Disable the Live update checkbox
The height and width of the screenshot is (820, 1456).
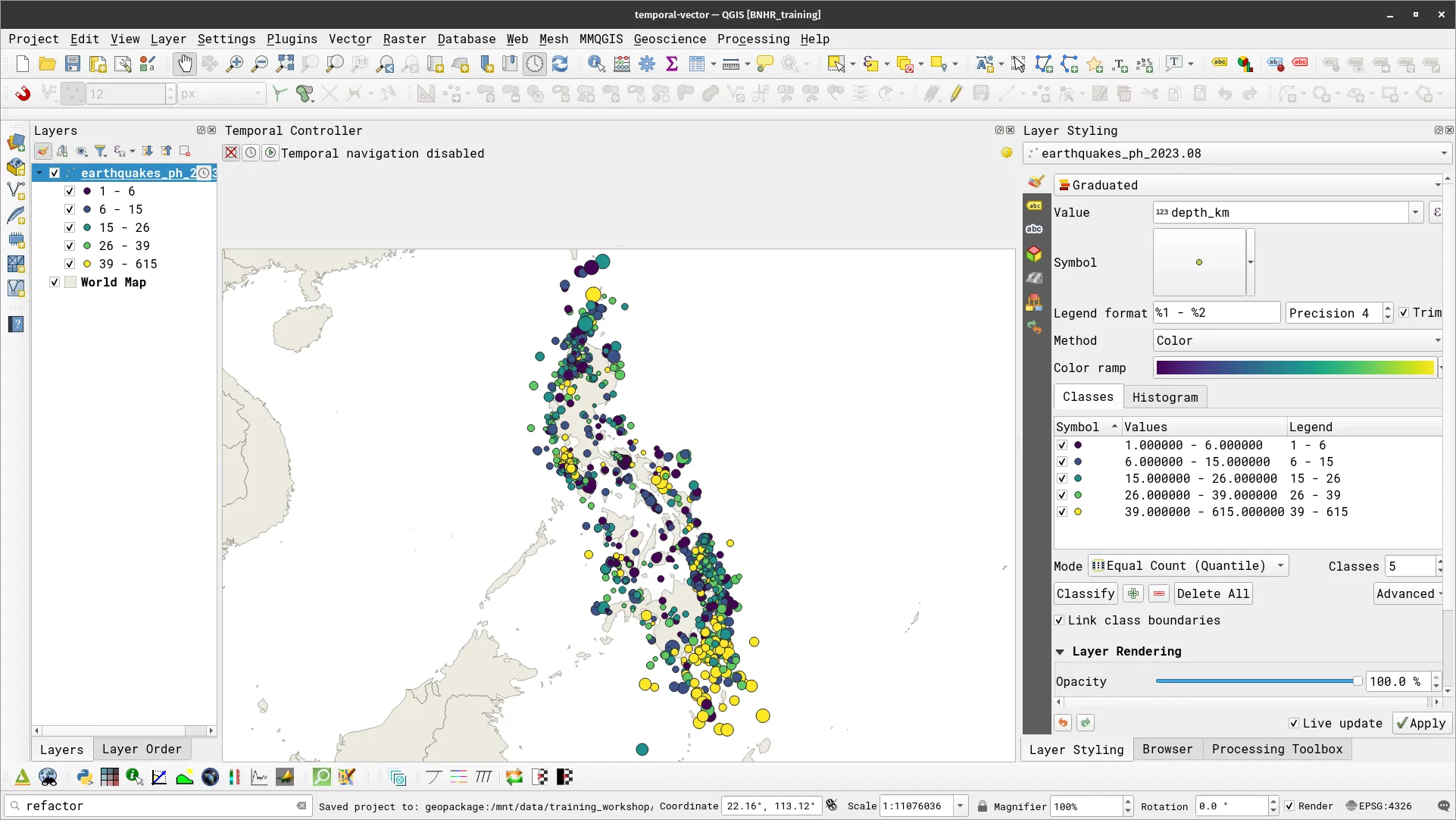tap(1293, 723)
